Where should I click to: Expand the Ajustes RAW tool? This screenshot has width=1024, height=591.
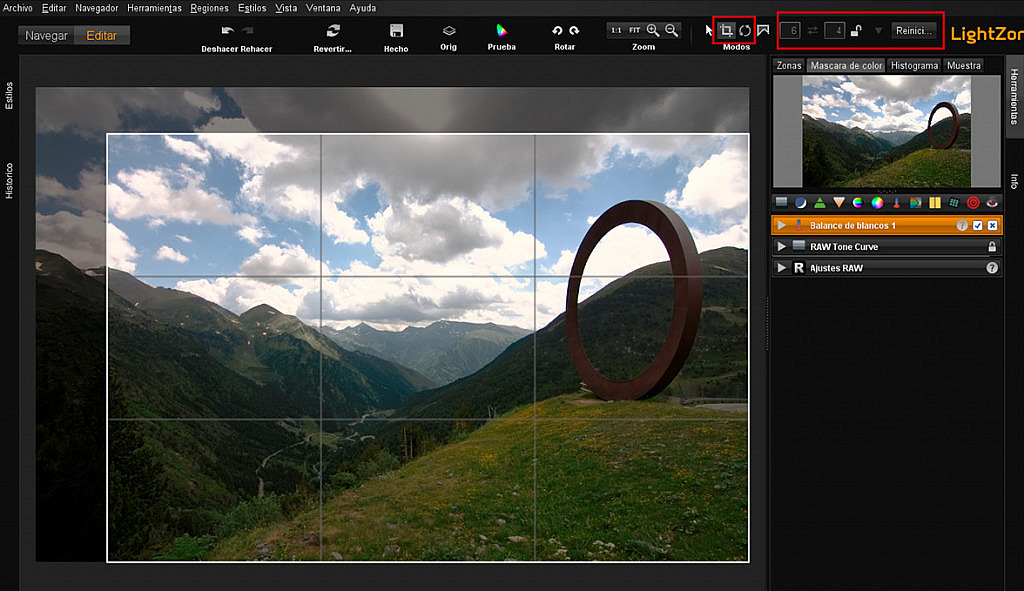tap(782, 267)
